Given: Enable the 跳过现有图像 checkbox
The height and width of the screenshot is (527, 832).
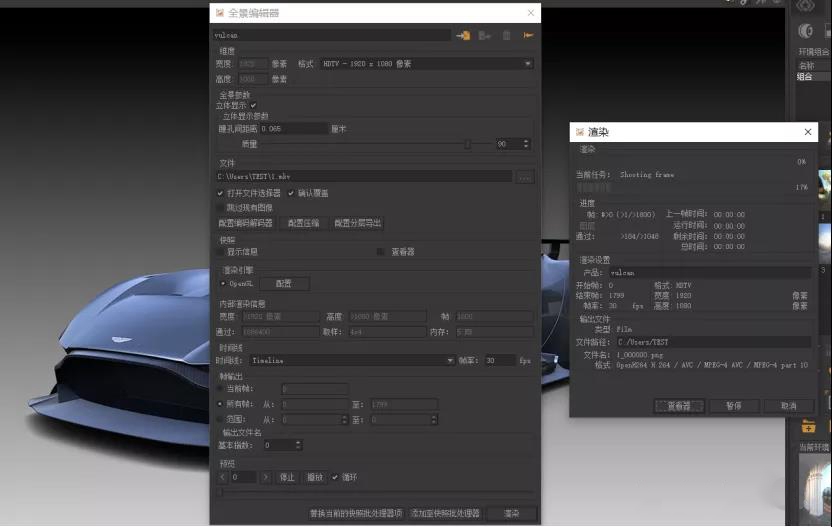Looking at the screenshot, I should (x=220, y=208).
